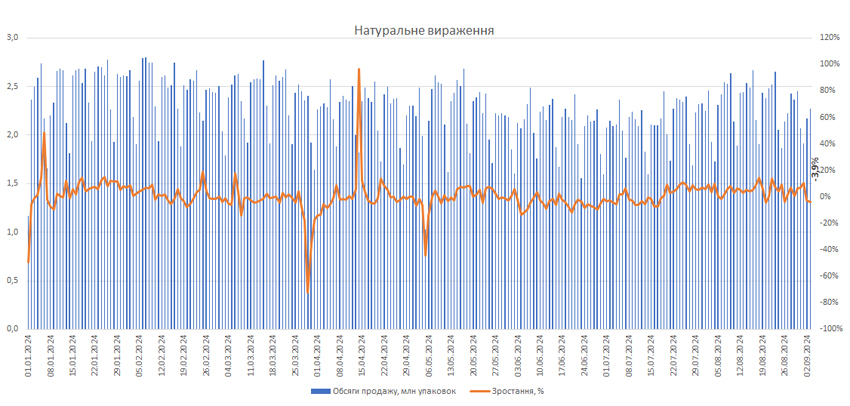Image resolution: width=850 pixels, height=406 pixels.
Task: Click right axis value '-80%'
Action: [x=829, y=302]
